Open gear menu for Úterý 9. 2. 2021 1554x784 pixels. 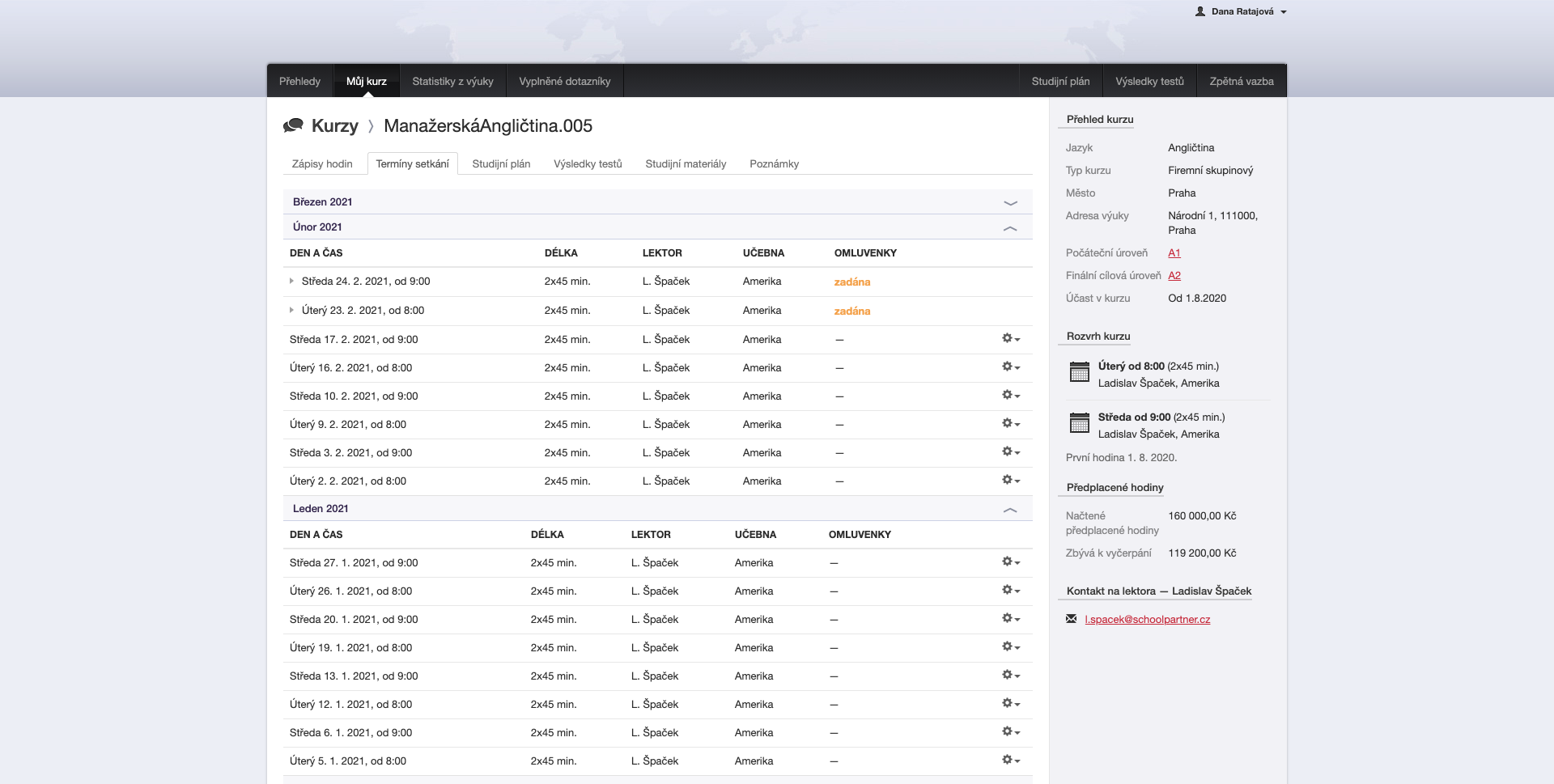(1011, 424)
